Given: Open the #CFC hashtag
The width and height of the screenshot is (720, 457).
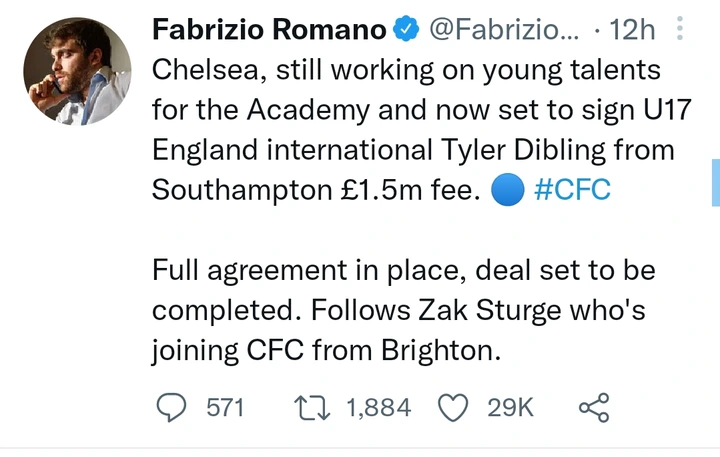Looking at the screenshot, I should (573, 190).
